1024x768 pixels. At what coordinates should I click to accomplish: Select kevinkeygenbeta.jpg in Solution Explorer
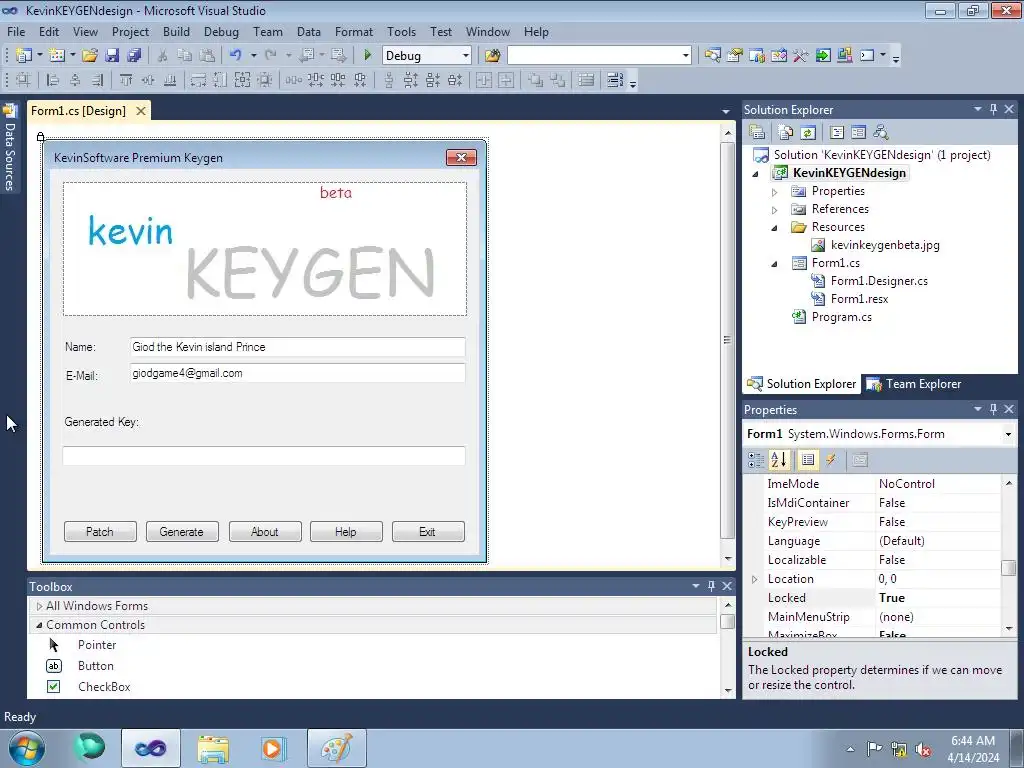[885, 246]
